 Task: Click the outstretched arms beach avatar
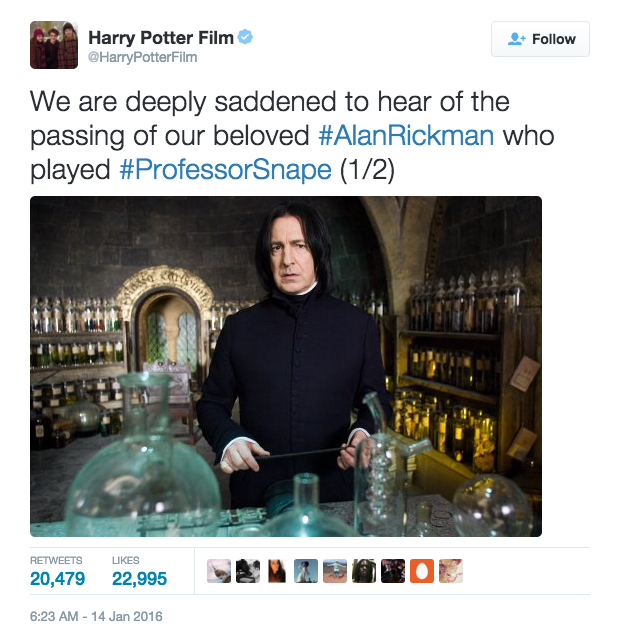(335, 571)
